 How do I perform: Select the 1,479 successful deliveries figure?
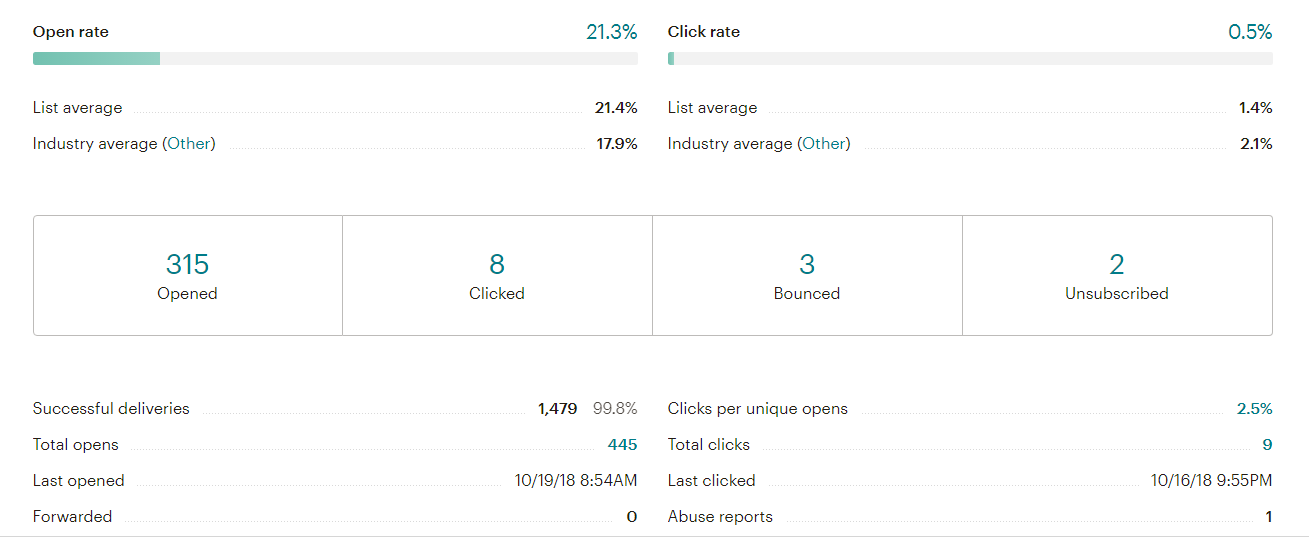557,409
